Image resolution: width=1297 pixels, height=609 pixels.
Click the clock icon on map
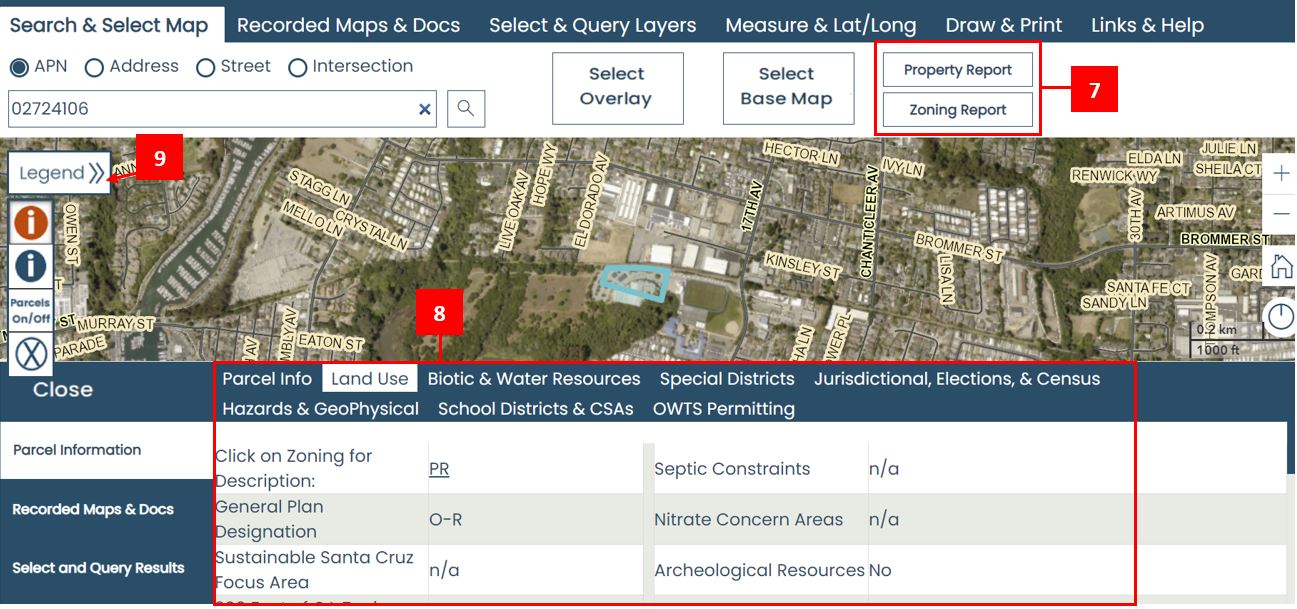click(x=1281, y=317)
